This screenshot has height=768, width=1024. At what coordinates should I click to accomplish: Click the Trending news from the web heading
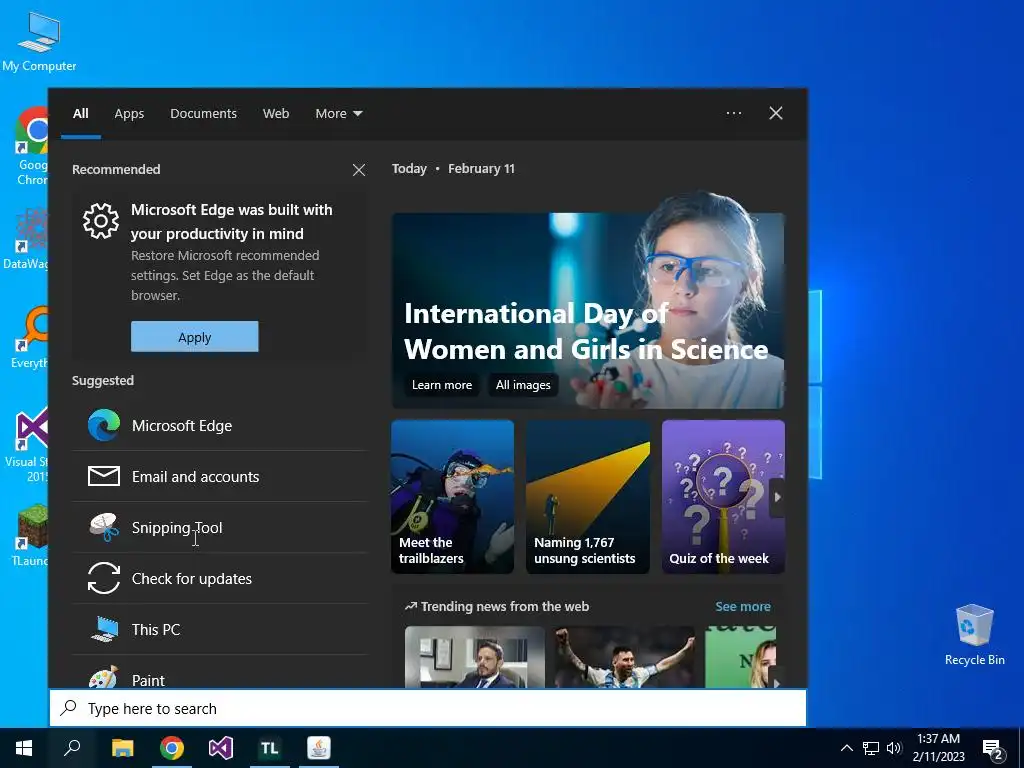[505, 607]
